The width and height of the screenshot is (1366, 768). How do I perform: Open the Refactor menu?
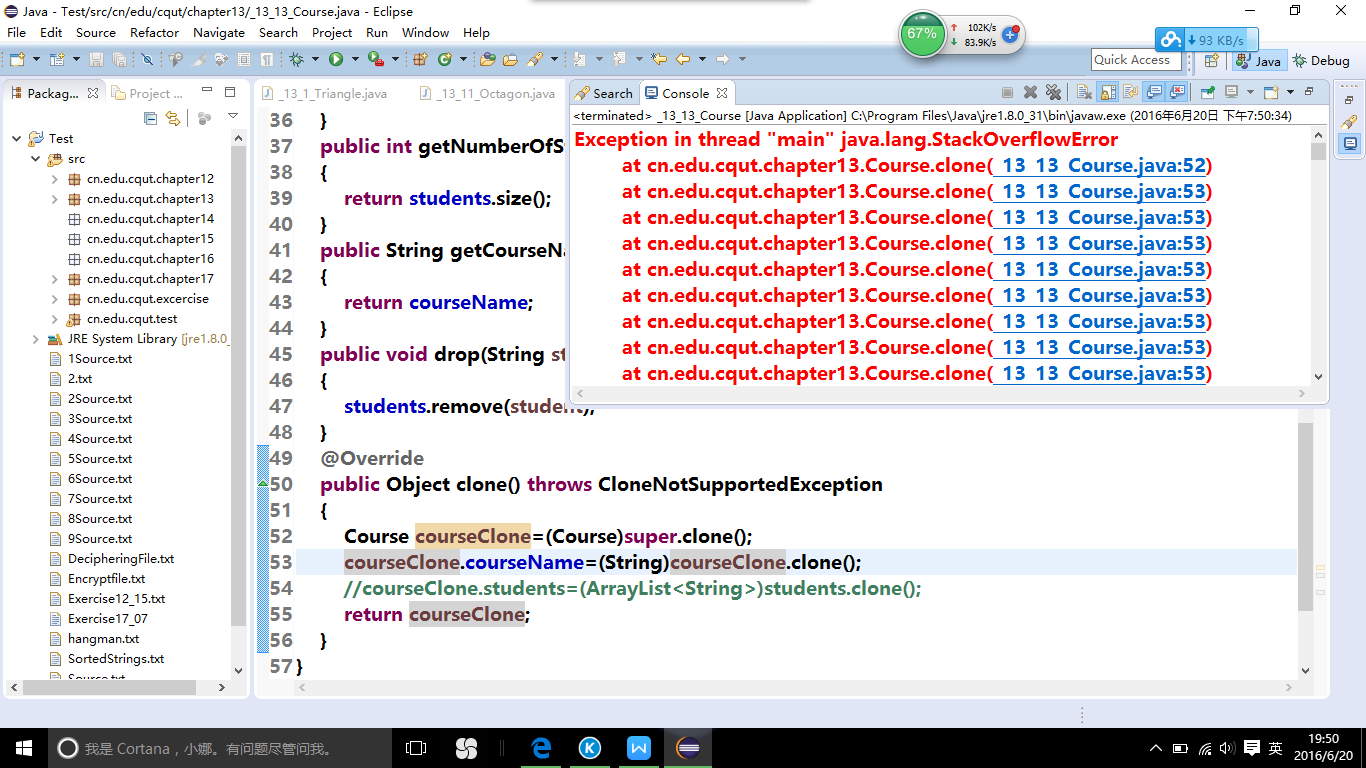click(155, 32)
